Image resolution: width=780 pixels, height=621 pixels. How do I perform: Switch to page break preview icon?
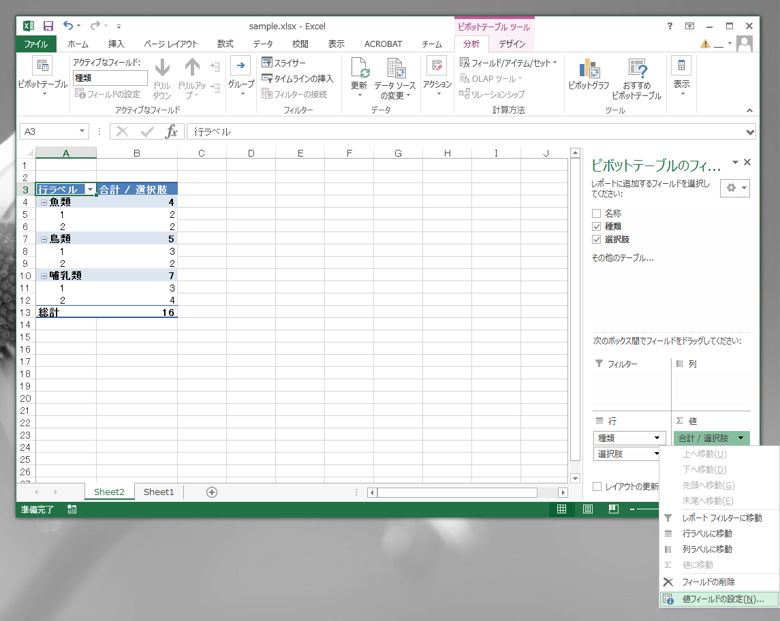point(613,509)
